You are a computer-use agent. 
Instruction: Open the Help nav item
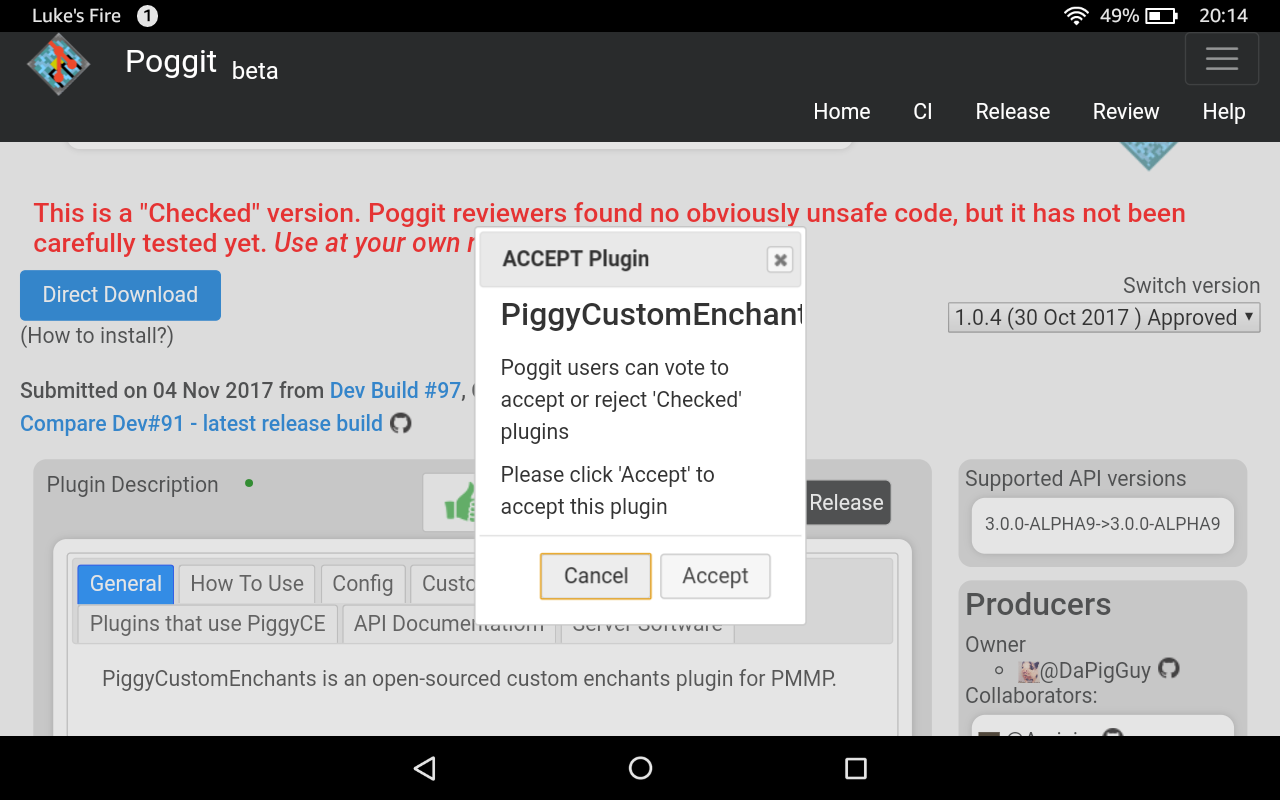click(1224, 112)
